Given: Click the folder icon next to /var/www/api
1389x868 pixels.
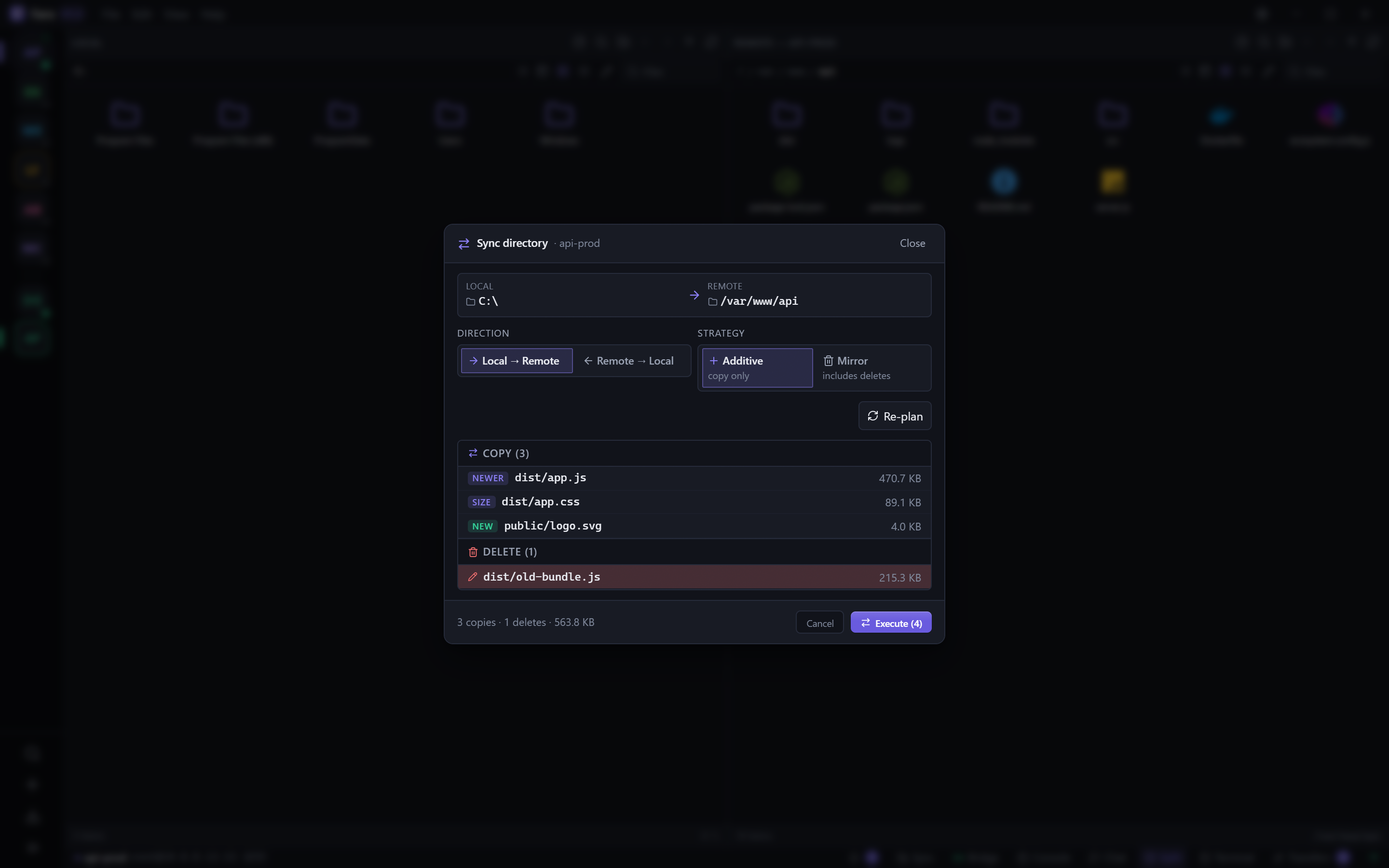Looking at the screenshot, I should [x=712, y=301].
